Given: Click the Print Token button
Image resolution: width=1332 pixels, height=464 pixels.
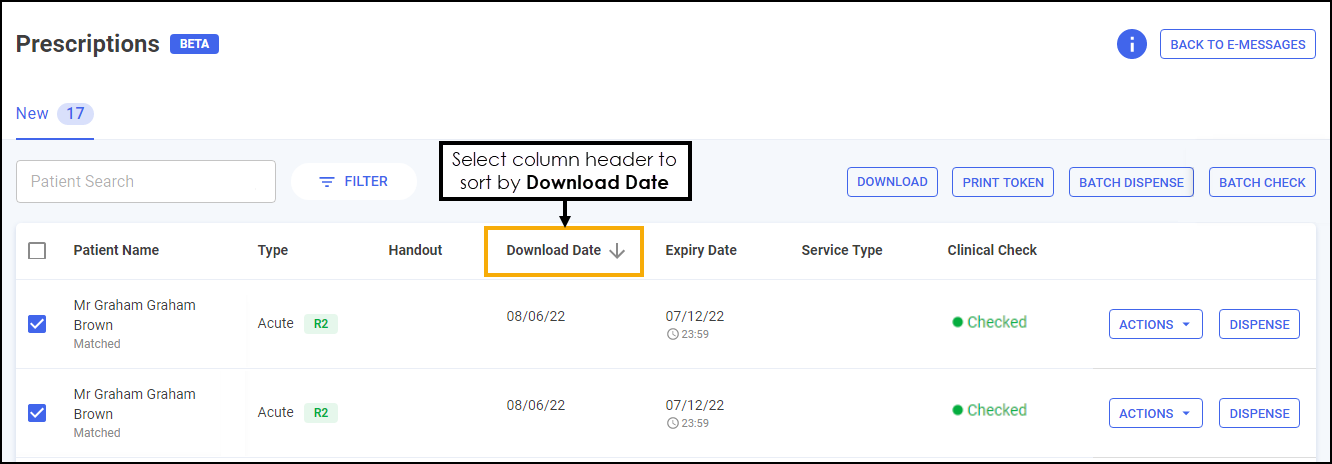Looking at the screenshot, I should [1003, 182].
